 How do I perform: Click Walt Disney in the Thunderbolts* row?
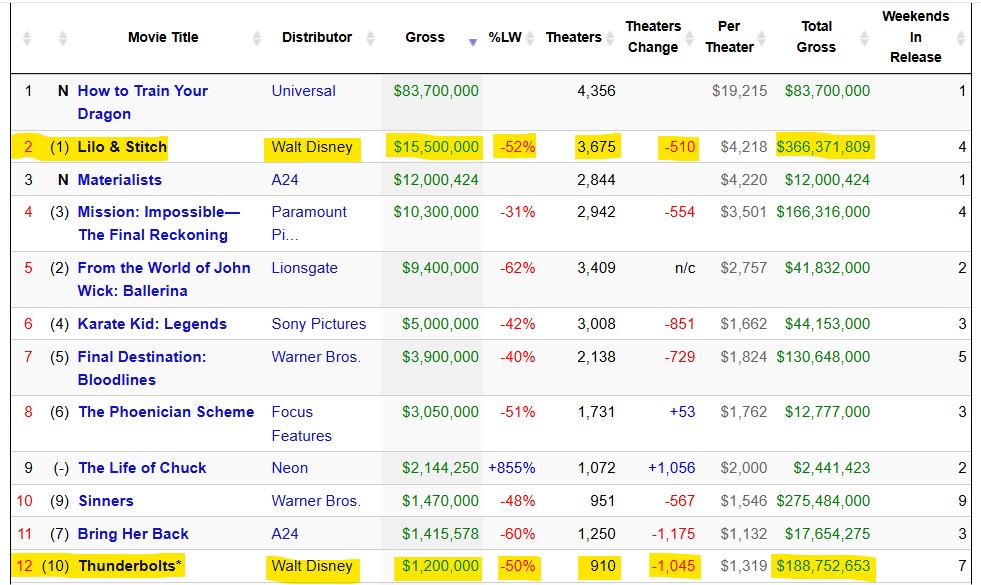tap(312, 566)
